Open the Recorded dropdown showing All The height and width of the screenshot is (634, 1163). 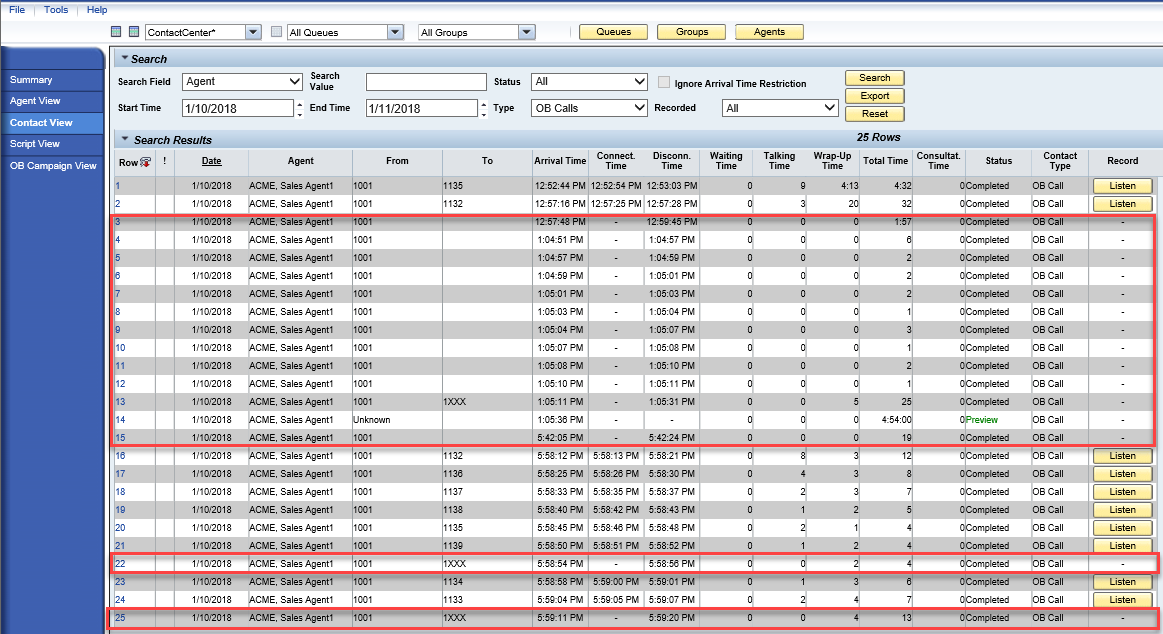[x=780, y=108]
